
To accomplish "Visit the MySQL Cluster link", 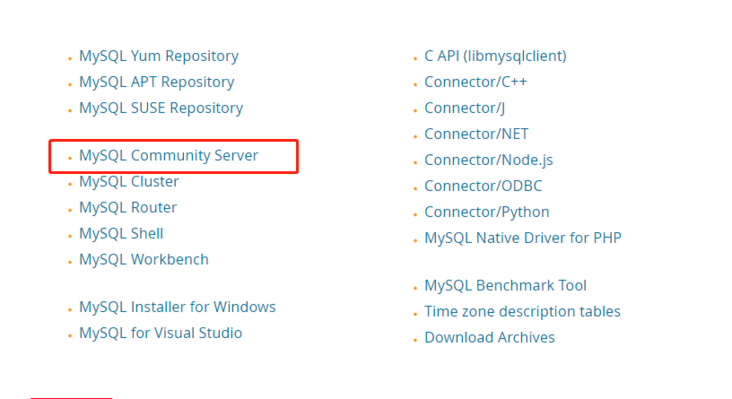I will [129, 182].
